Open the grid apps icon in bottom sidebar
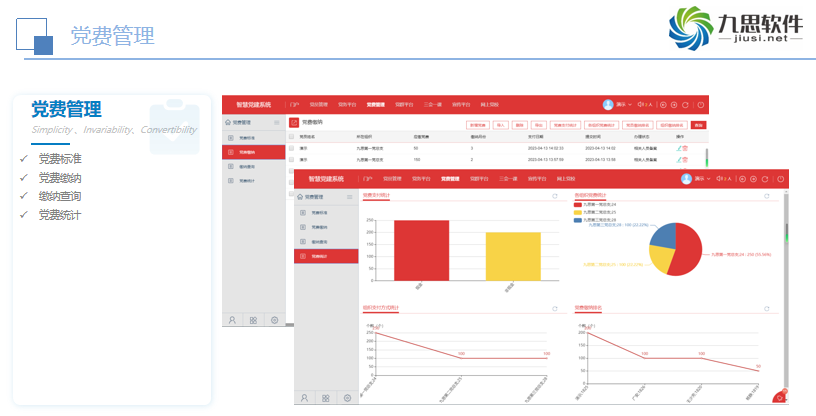 [325, 398]
